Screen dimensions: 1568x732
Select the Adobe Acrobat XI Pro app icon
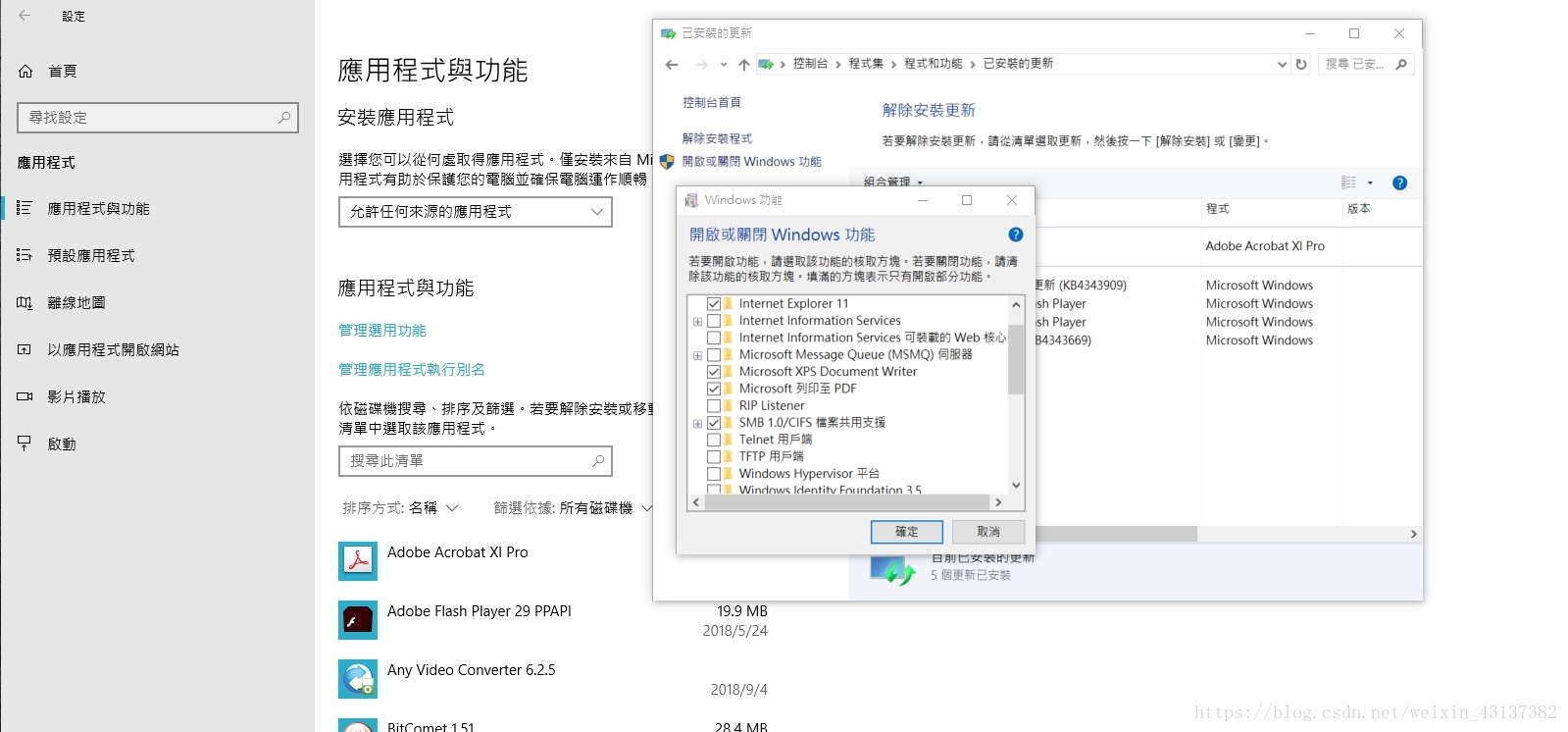[x=358, y=561]
